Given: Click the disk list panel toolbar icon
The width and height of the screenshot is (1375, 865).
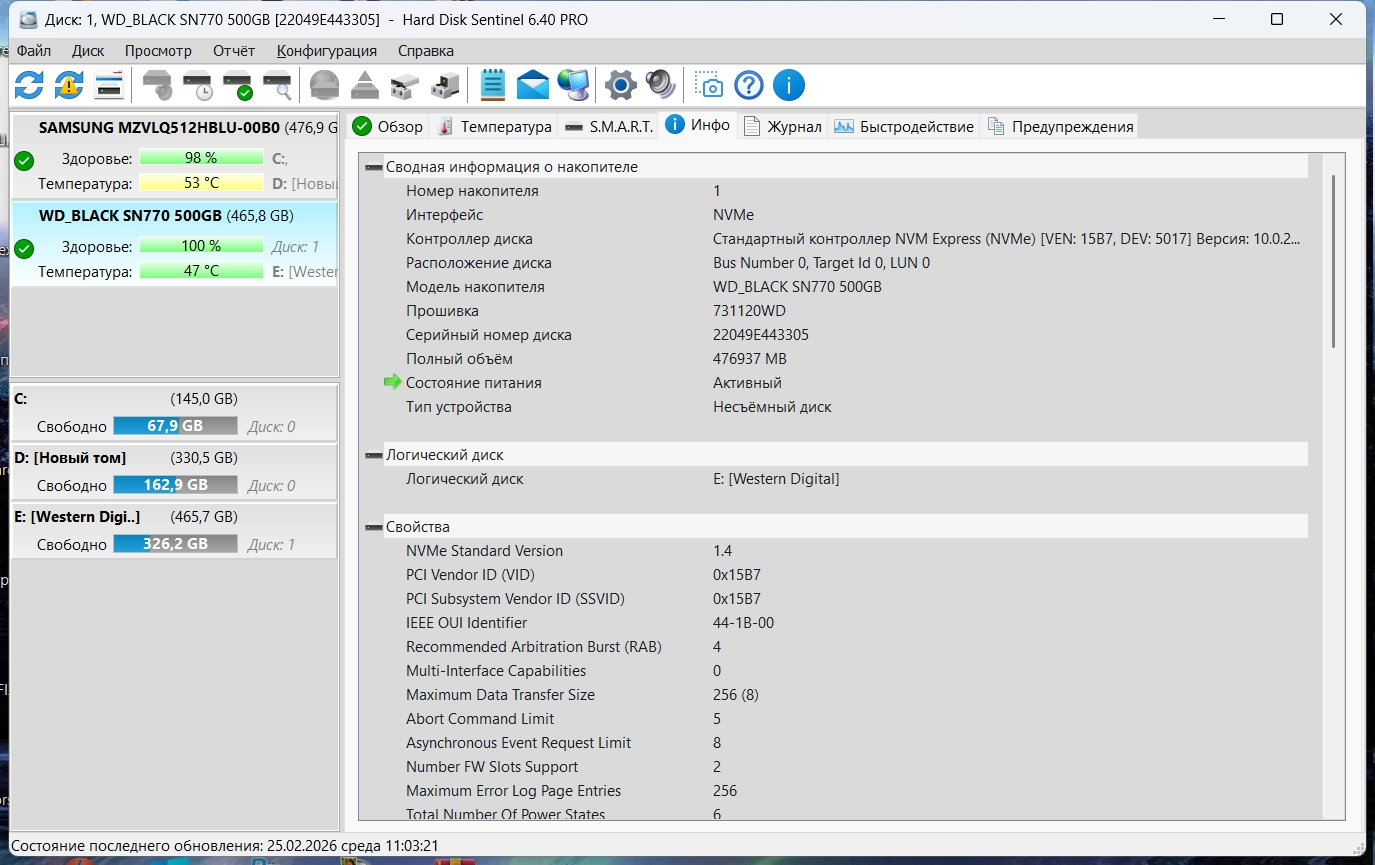Looking at the screenshot, I should tap(108, 85).
